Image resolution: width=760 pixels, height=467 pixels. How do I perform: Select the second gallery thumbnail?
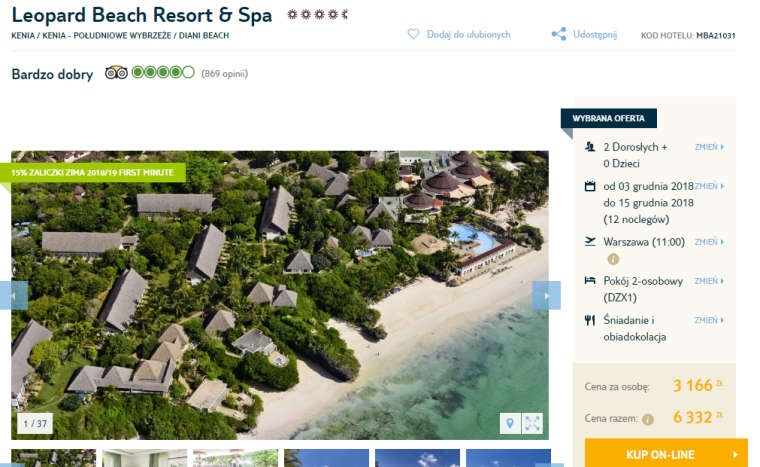click(144, 458)
